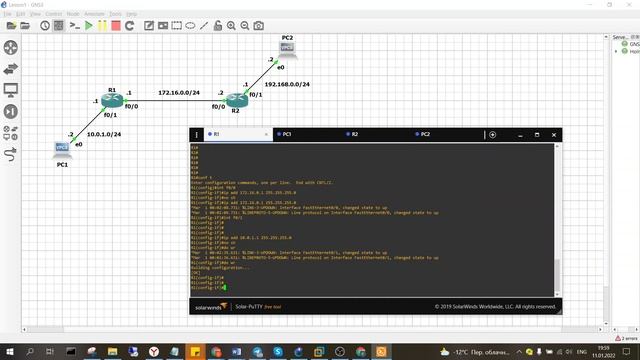This screenshot has width=640, height=360.
Task: Open Solar-PuTTY three-dot menu
Action: [x=196, y=135]
